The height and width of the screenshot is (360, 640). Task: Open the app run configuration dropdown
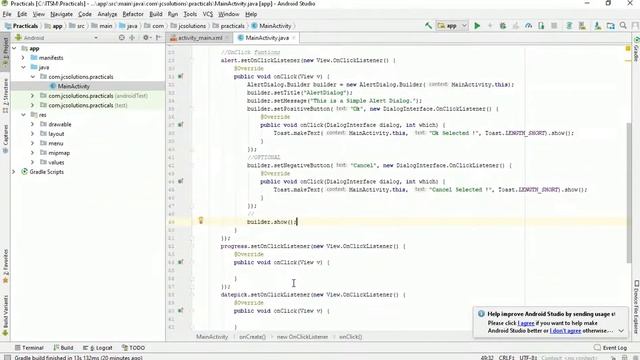(452, 26)
